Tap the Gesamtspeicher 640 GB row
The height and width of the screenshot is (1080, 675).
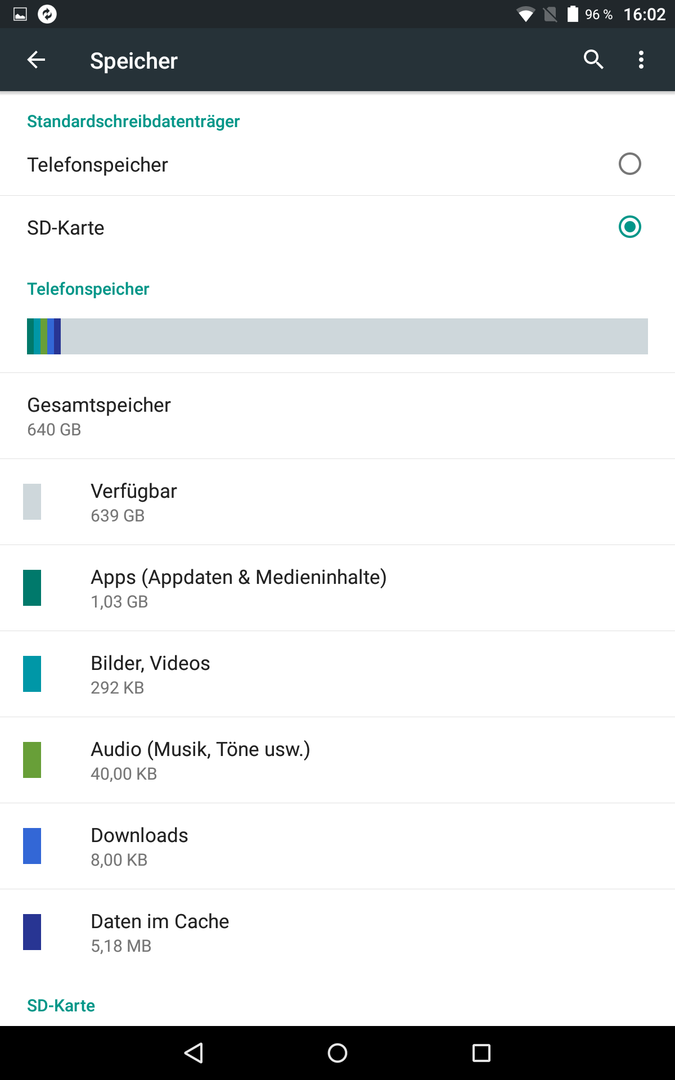pyautogui.click(x=338, y=416)
